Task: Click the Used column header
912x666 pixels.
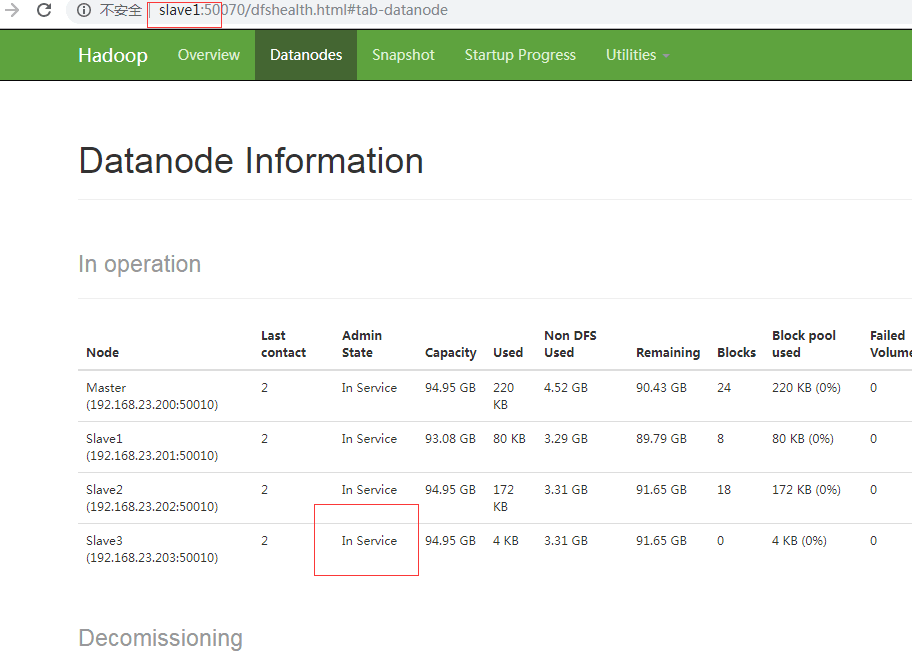Action: (508, 352)
